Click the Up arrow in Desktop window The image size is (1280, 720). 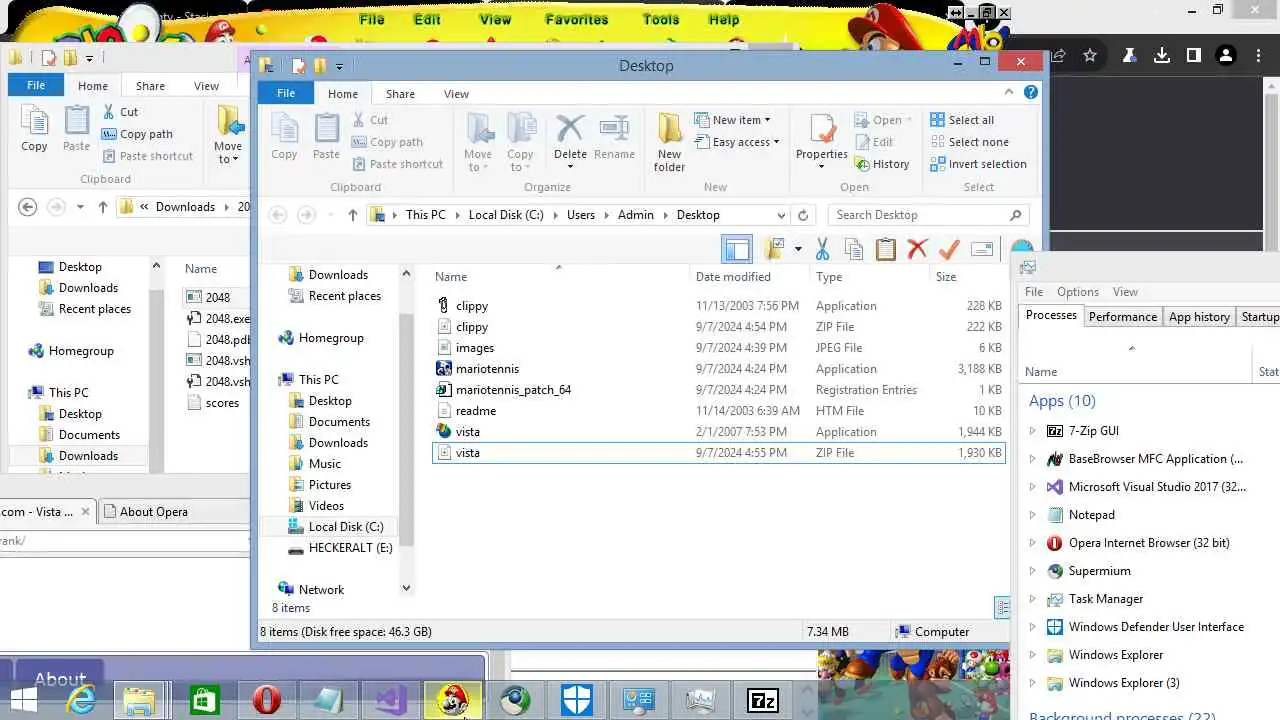[352, 215]
